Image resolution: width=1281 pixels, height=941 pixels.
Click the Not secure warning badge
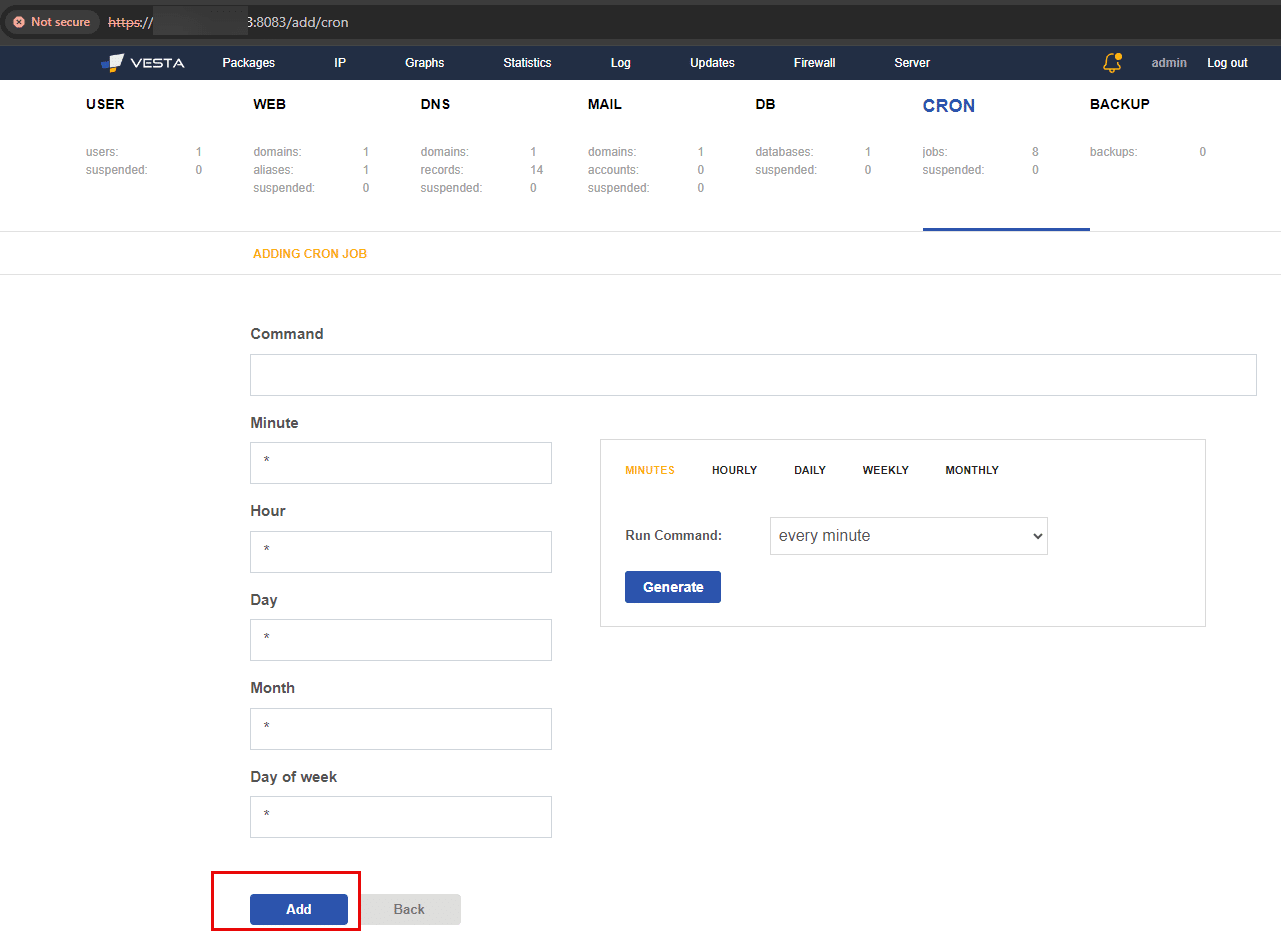click(x=51, y=21)
